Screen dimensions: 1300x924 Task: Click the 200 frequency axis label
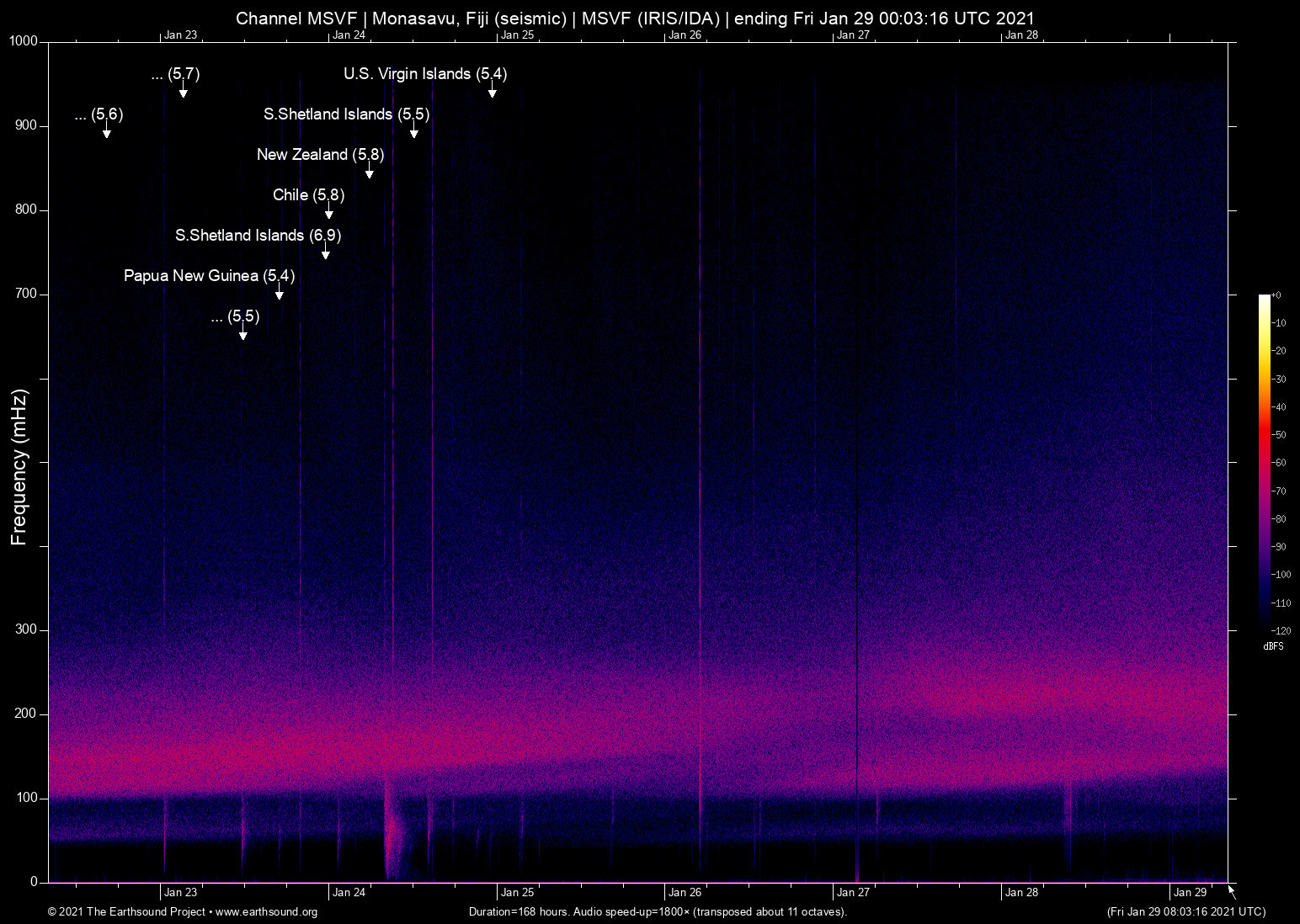[x=26, y=714]
